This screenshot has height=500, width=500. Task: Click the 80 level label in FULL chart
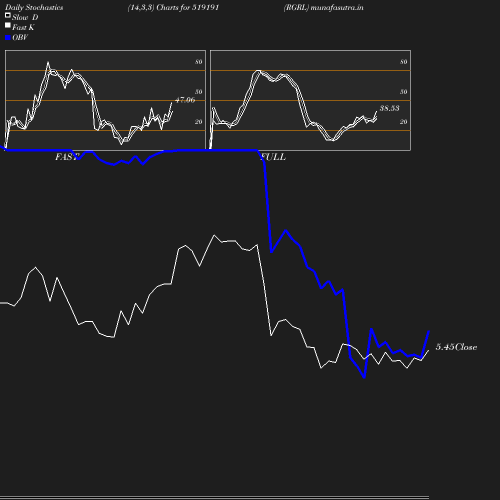point(404,62)
